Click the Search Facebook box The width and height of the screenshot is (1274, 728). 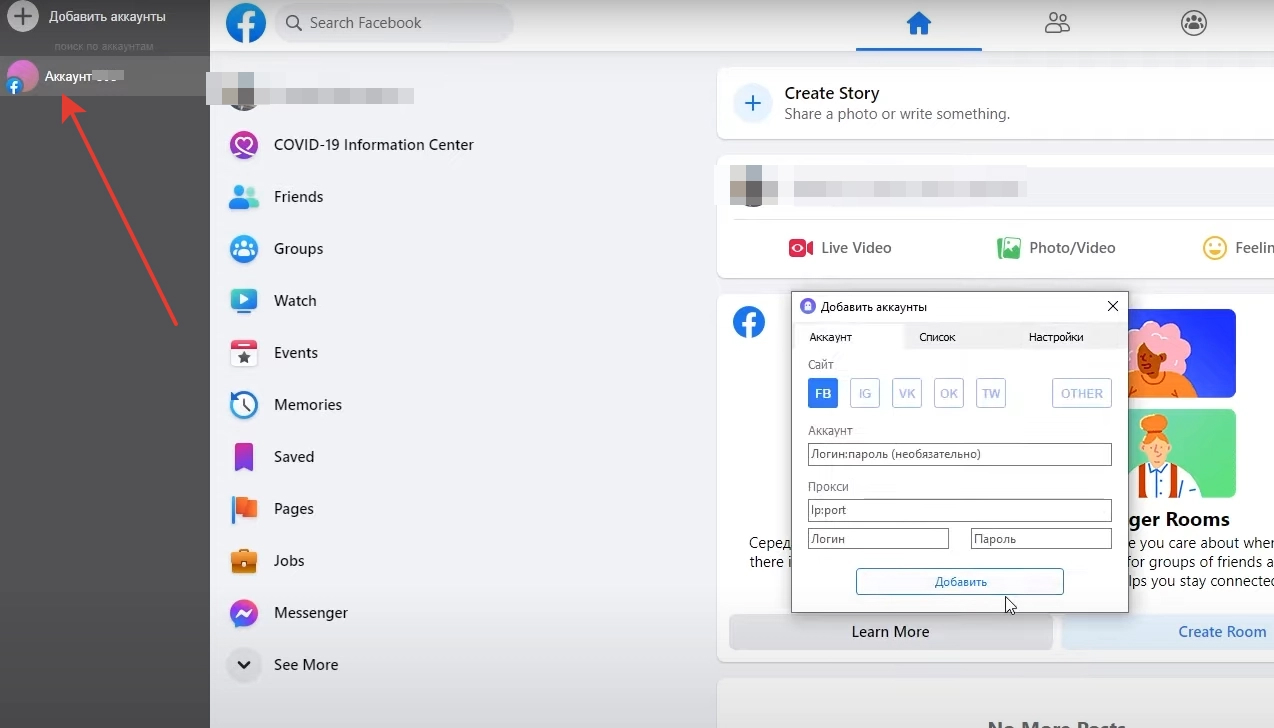click(395, 23)
